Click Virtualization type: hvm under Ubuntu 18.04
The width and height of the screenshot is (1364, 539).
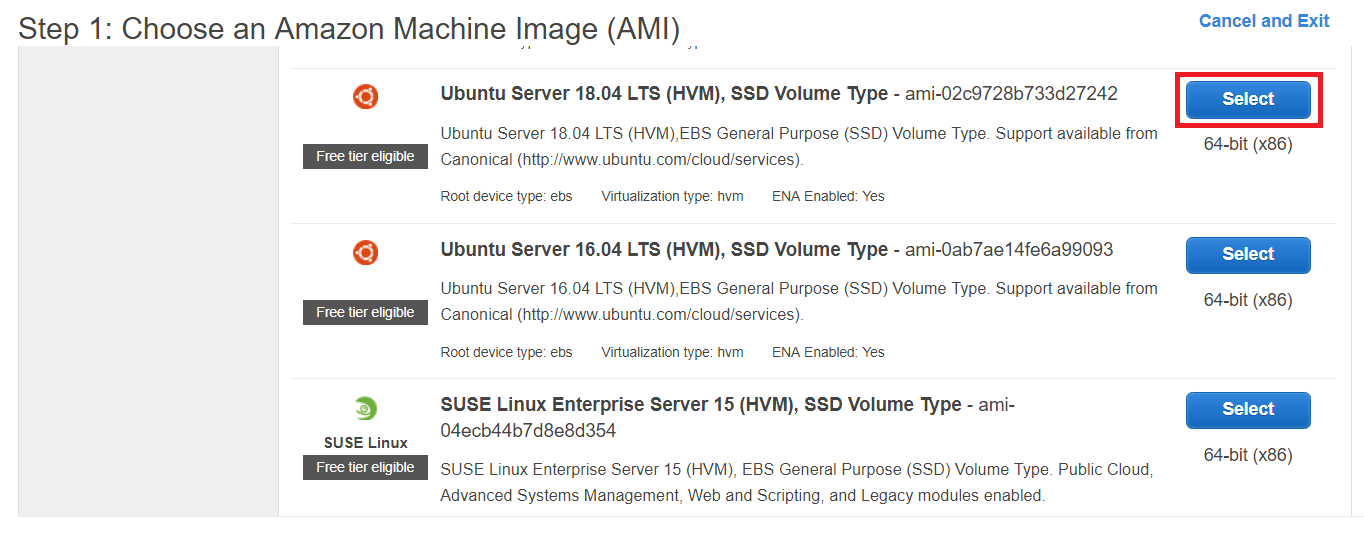[x=672, y=196]
